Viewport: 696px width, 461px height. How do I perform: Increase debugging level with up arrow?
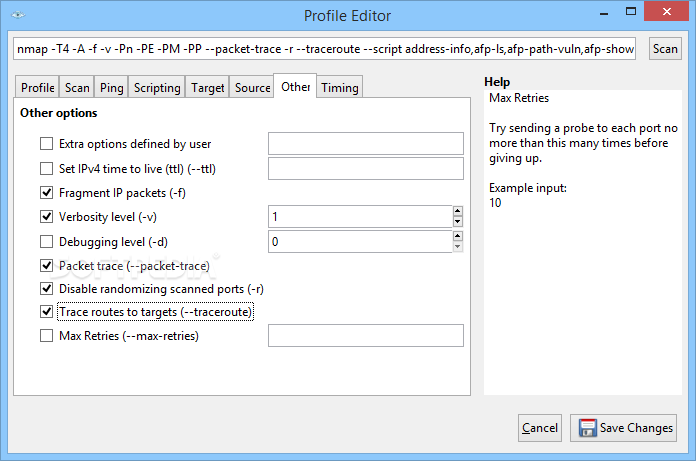(x=458, y=236)
